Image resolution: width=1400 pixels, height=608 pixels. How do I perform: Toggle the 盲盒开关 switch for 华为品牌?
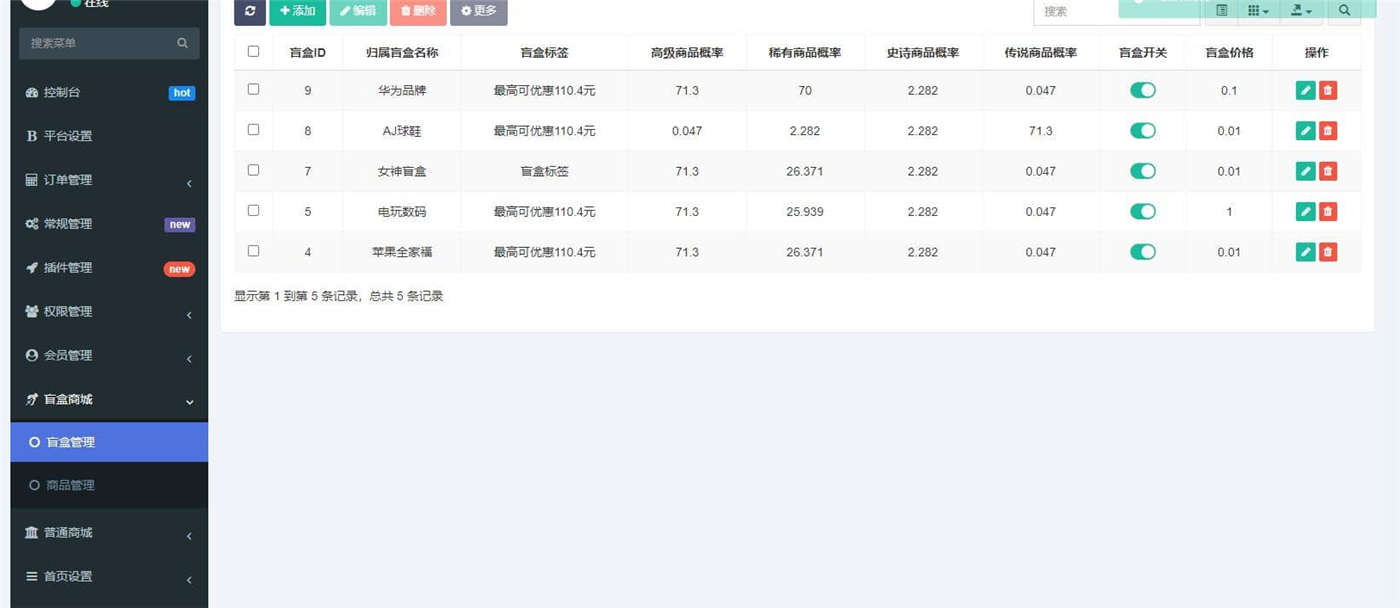click(1142, 91)
